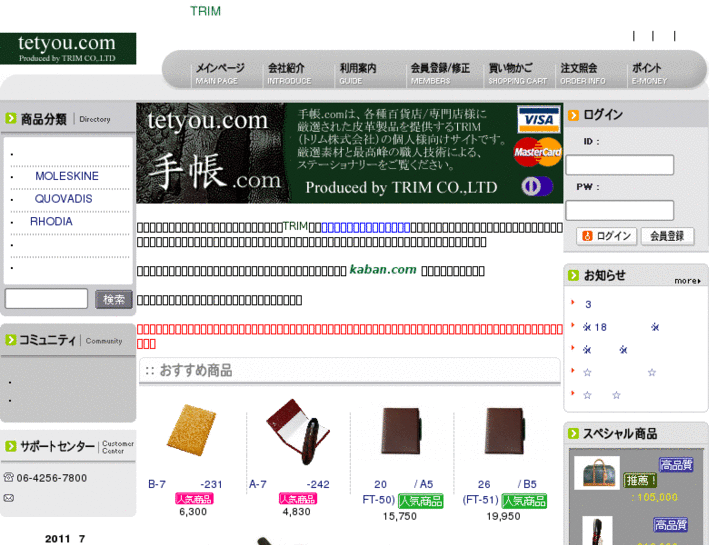Open the kaban.com link

[383, 269]
